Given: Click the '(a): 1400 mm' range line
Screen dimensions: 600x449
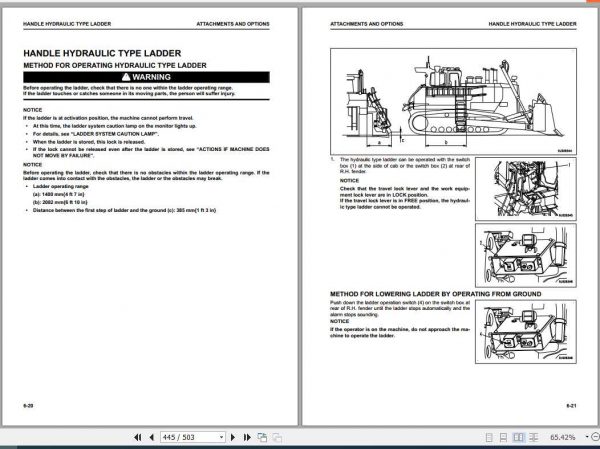Looking at the screenshot, I should (x=59, y=194).
